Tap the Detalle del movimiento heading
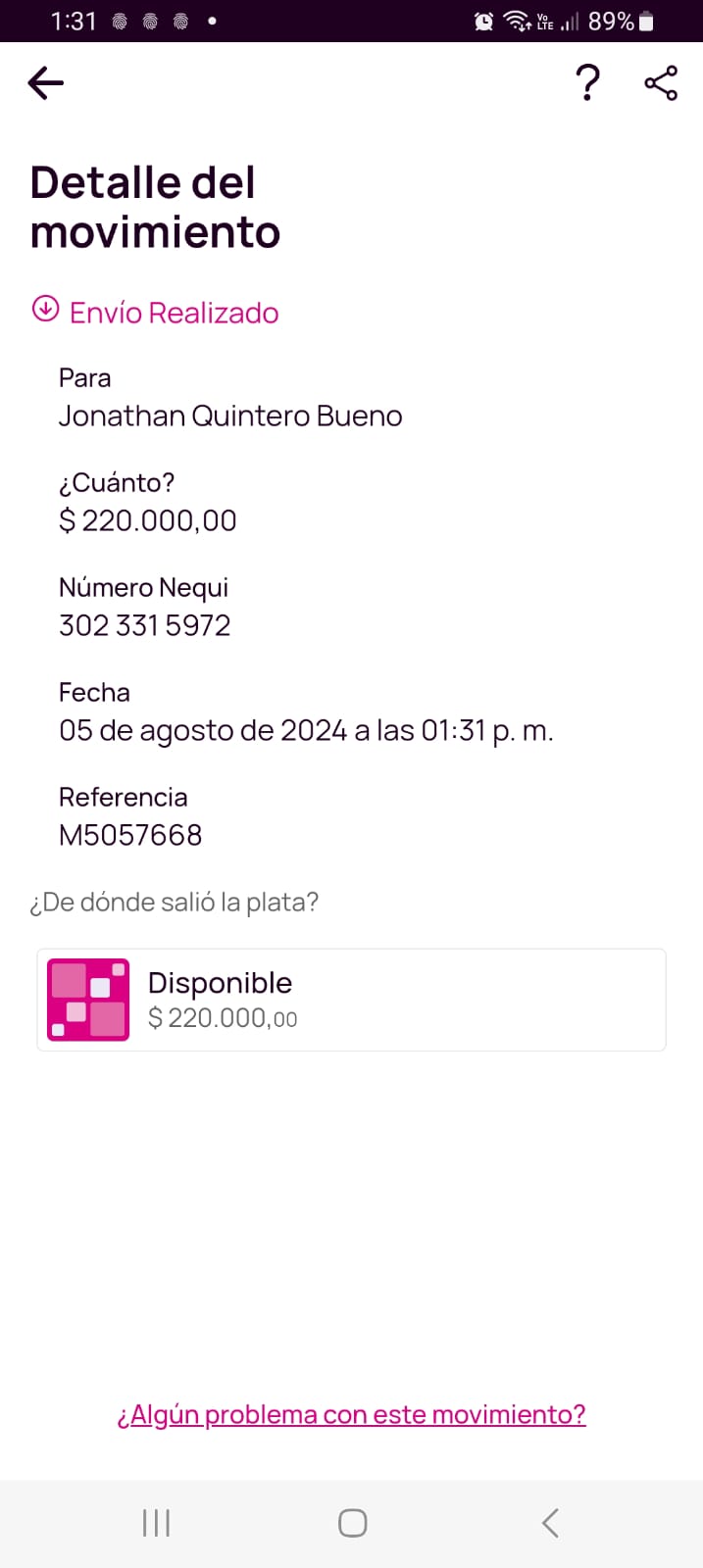703x1568 pixels. pos(155,208)
